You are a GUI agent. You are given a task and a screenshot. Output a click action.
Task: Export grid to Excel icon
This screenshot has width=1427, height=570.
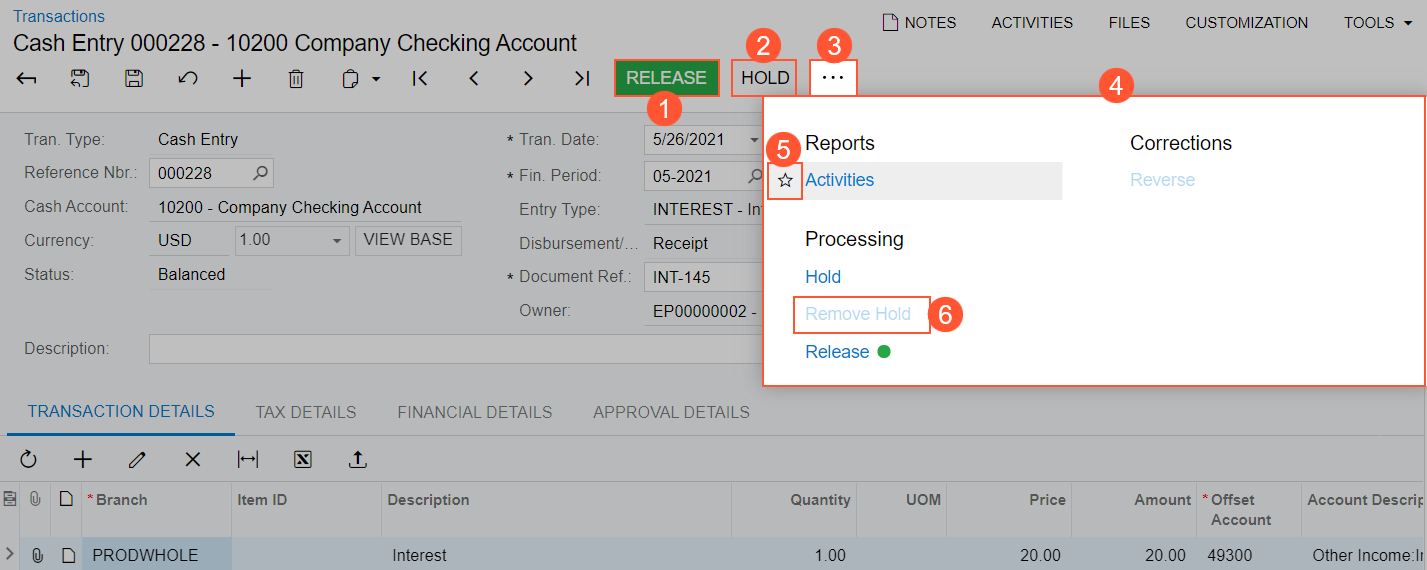click(303, 459)
